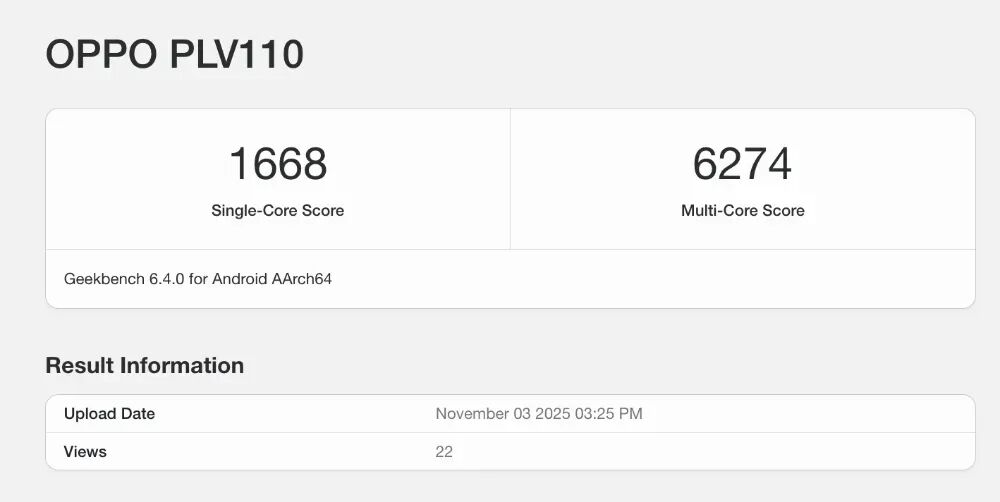Click the multi-core score value 6274
The height and width of the screenshot is (502, 1000).
[742, 164]
